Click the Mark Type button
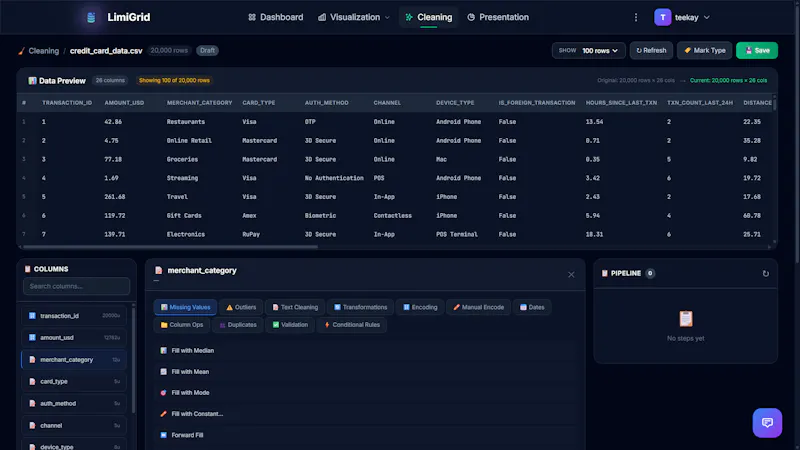The width and height of the screenshot is (800, 450). pos(705,51)
